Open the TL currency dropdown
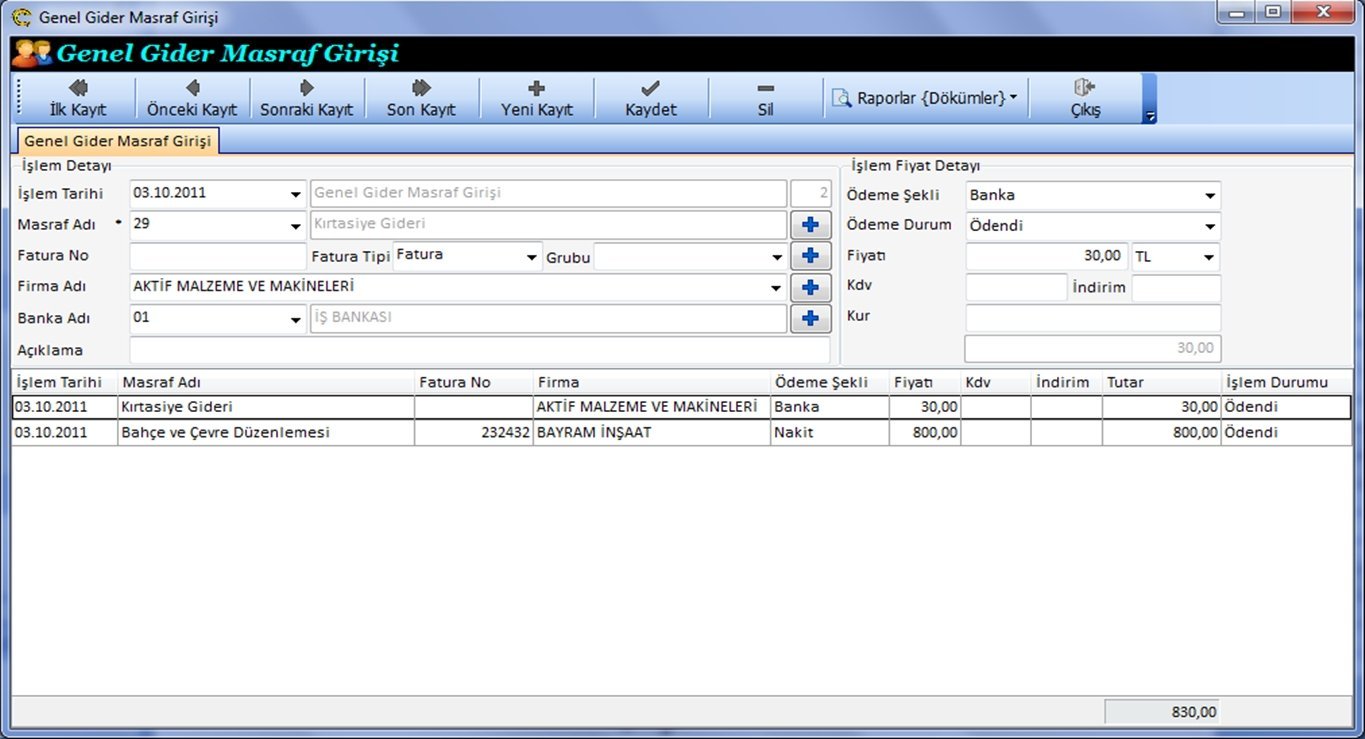This screenshot has height=739, width=1365. [x=1210, y=257]
